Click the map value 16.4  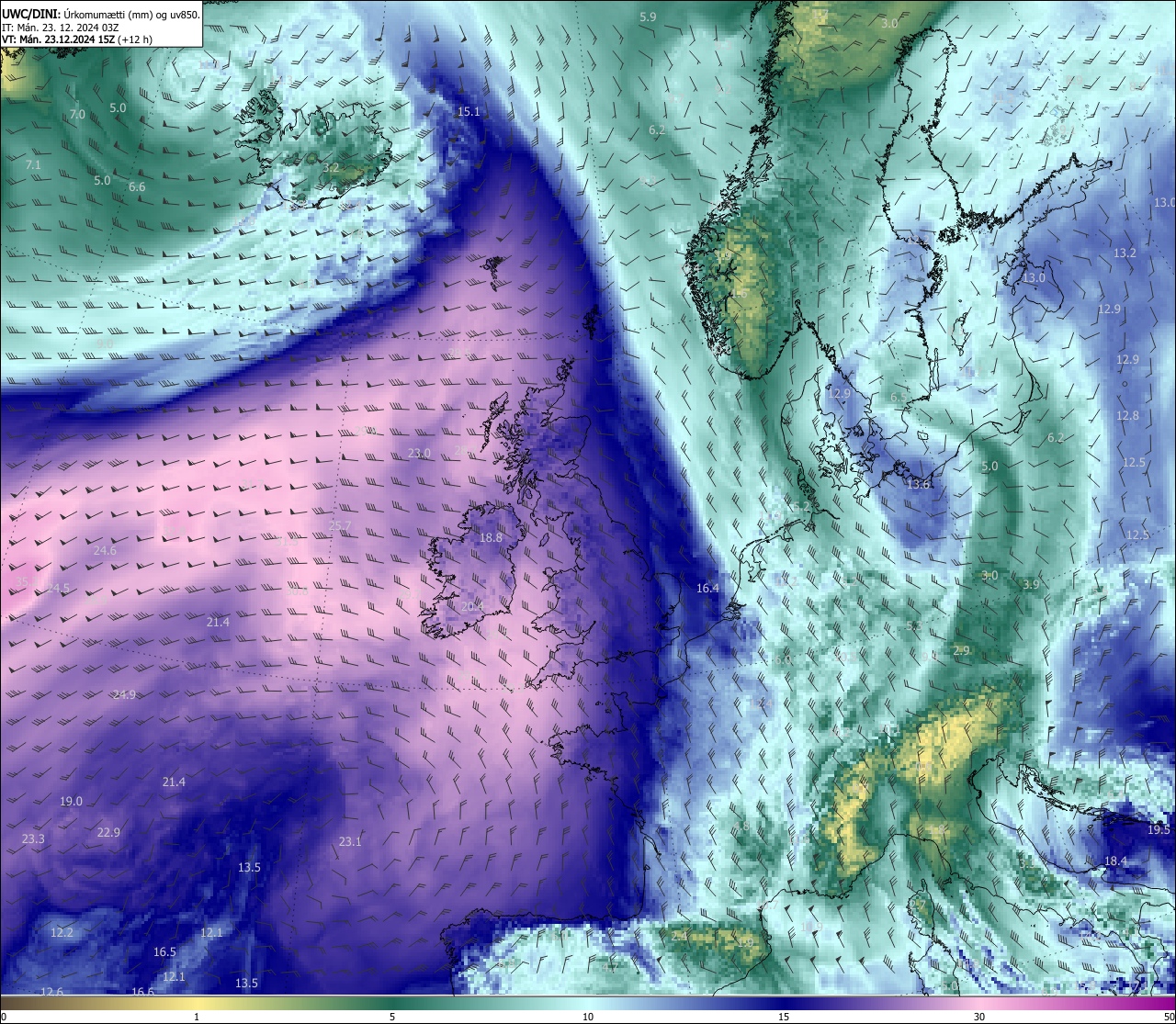(x=707, y=589)
